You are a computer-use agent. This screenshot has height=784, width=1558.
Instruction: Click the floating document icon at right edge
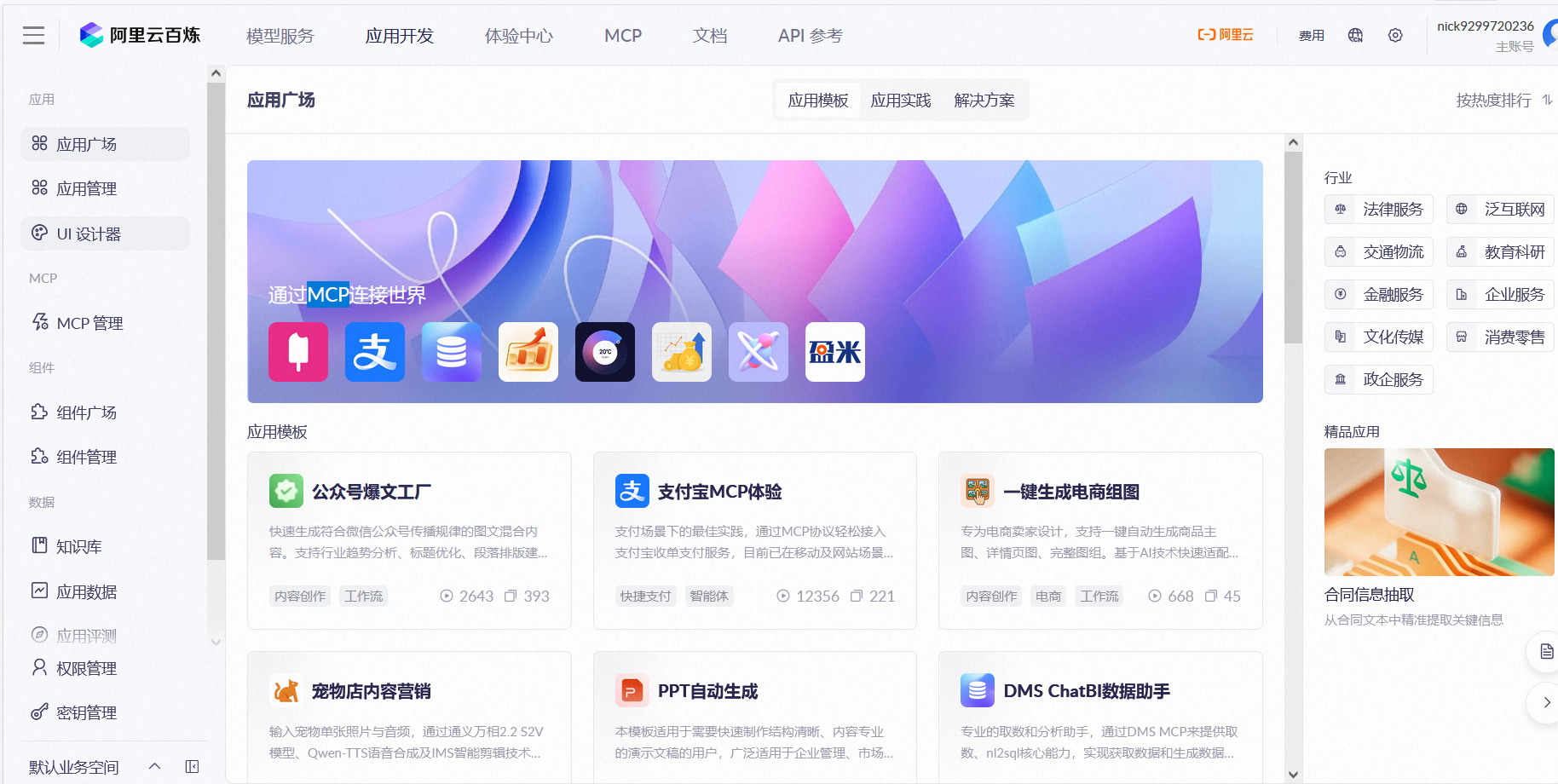coord(1546,652)
